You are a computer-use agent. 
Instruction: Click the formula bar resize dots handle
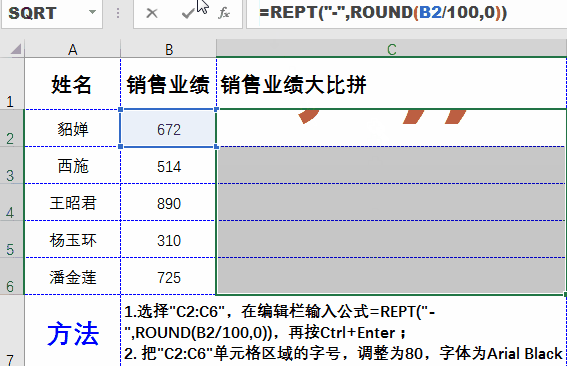pos(118,13)
